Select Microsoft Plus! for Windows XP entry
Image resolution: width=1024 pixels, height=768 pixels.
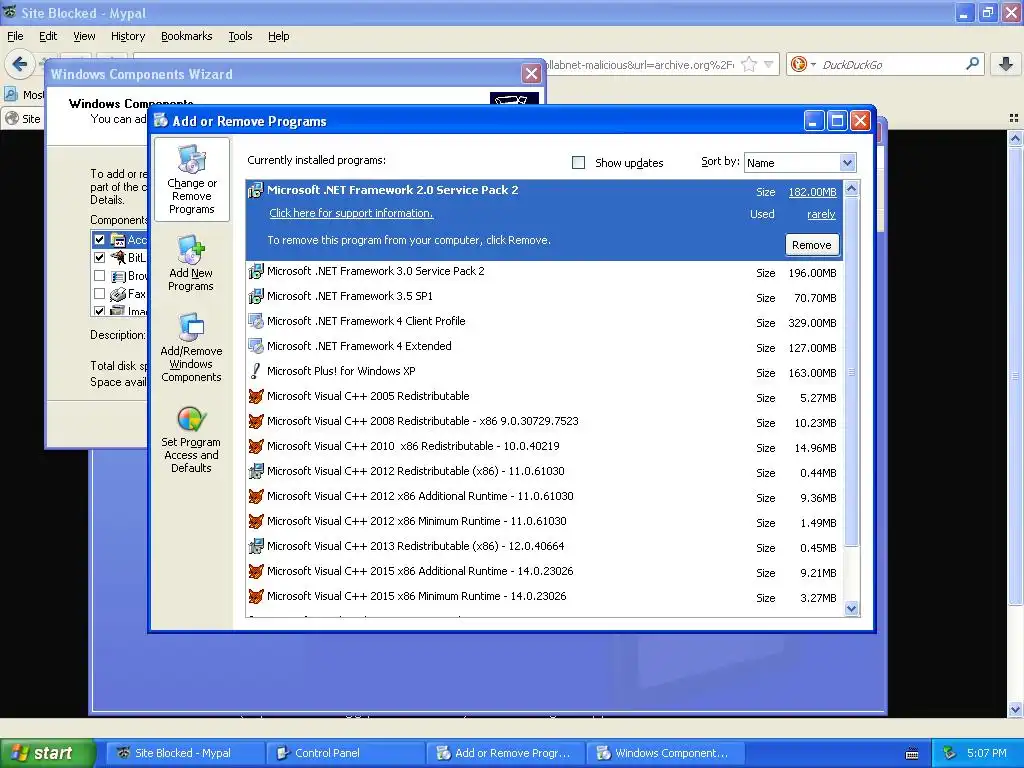(544, 372)
